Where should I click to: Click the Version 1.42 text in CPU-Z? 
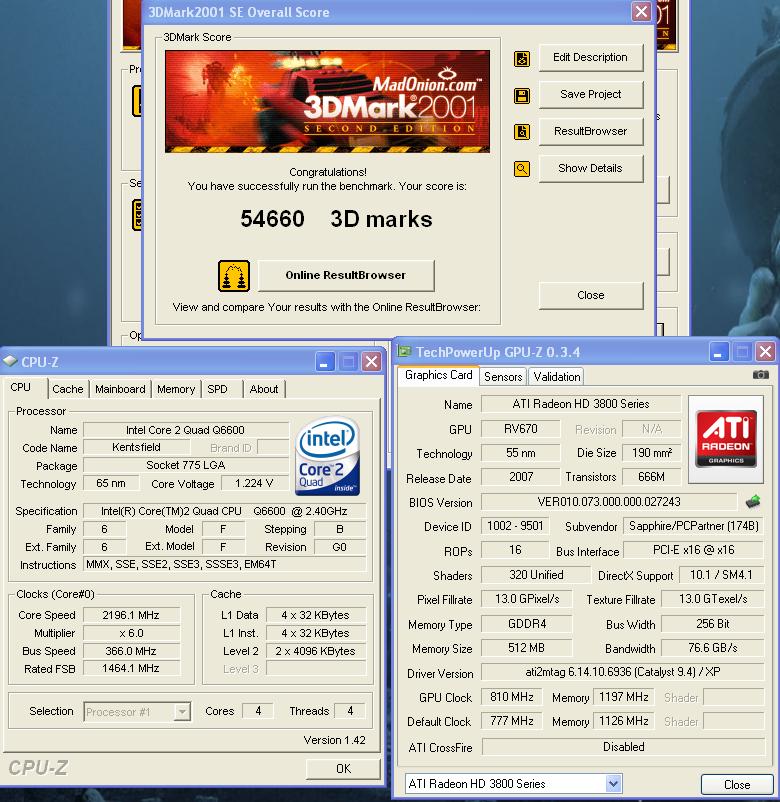335,740
